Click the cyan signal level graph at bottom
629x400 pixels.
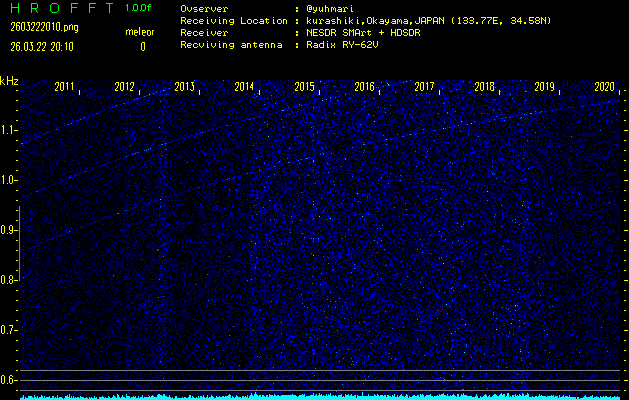[320, 396]
